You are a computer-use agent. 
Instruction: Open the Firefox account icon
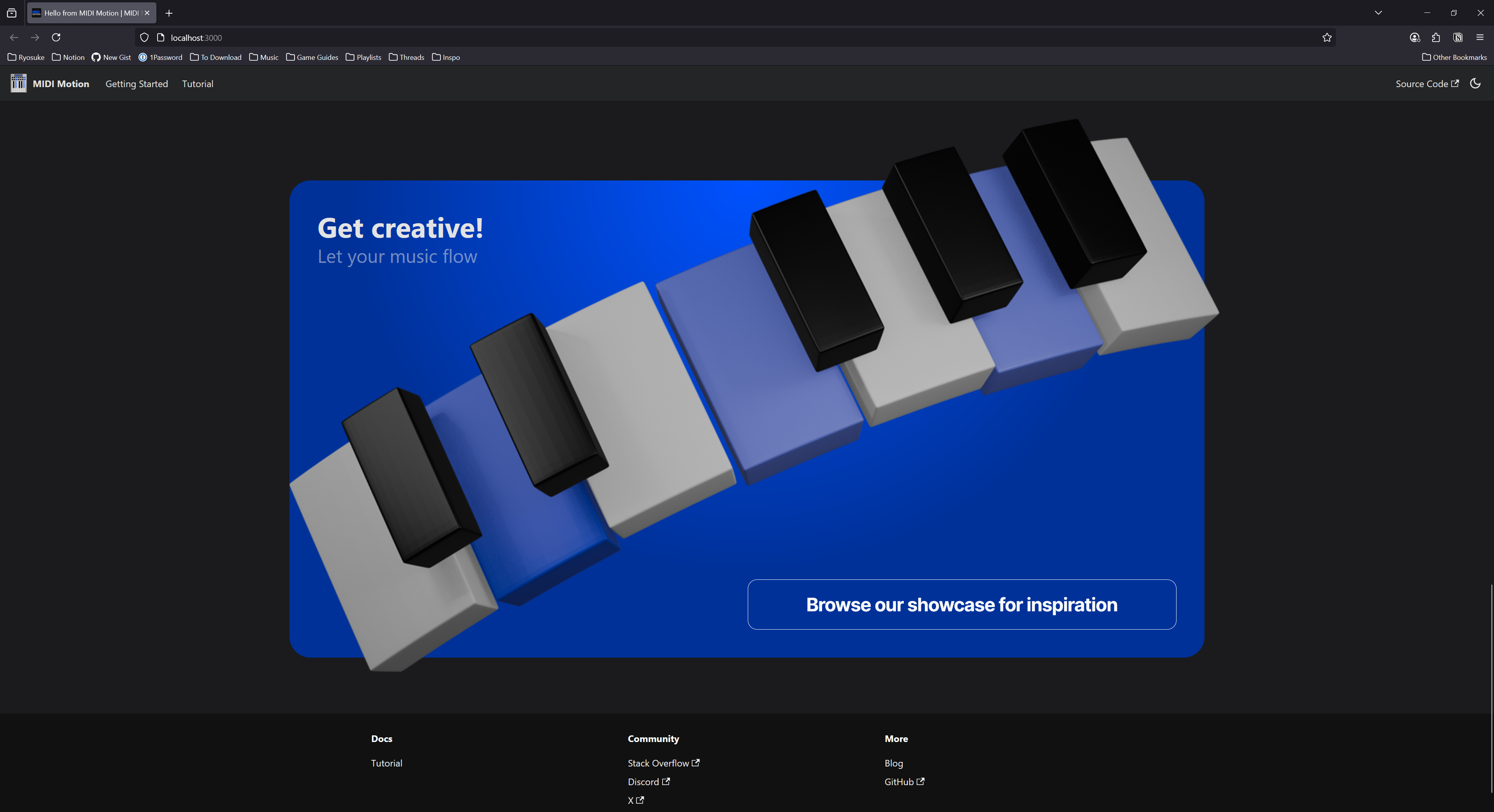1415,38
